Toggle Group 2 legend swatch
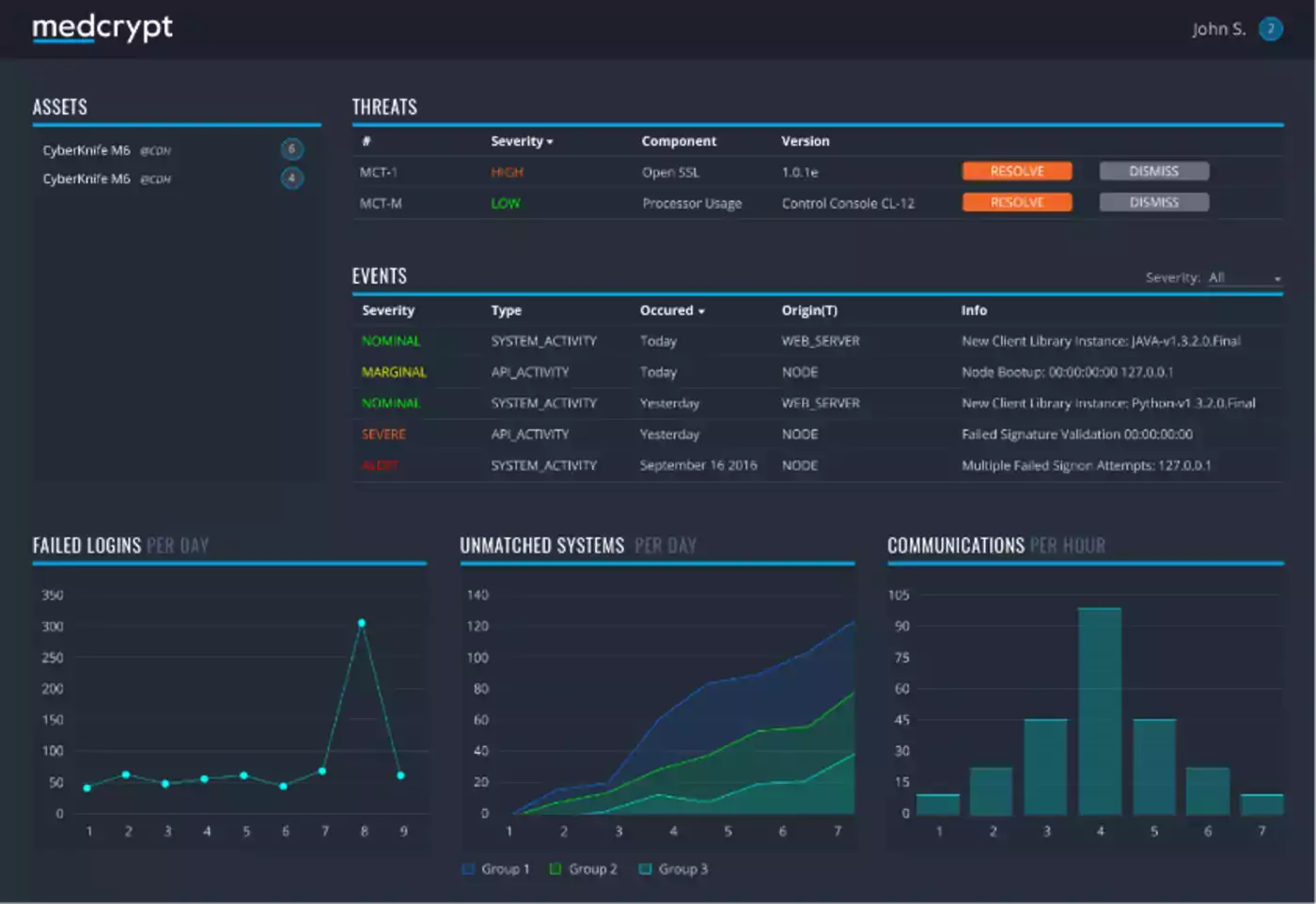This screenshot has width=1316, height=904. [556, 869]
